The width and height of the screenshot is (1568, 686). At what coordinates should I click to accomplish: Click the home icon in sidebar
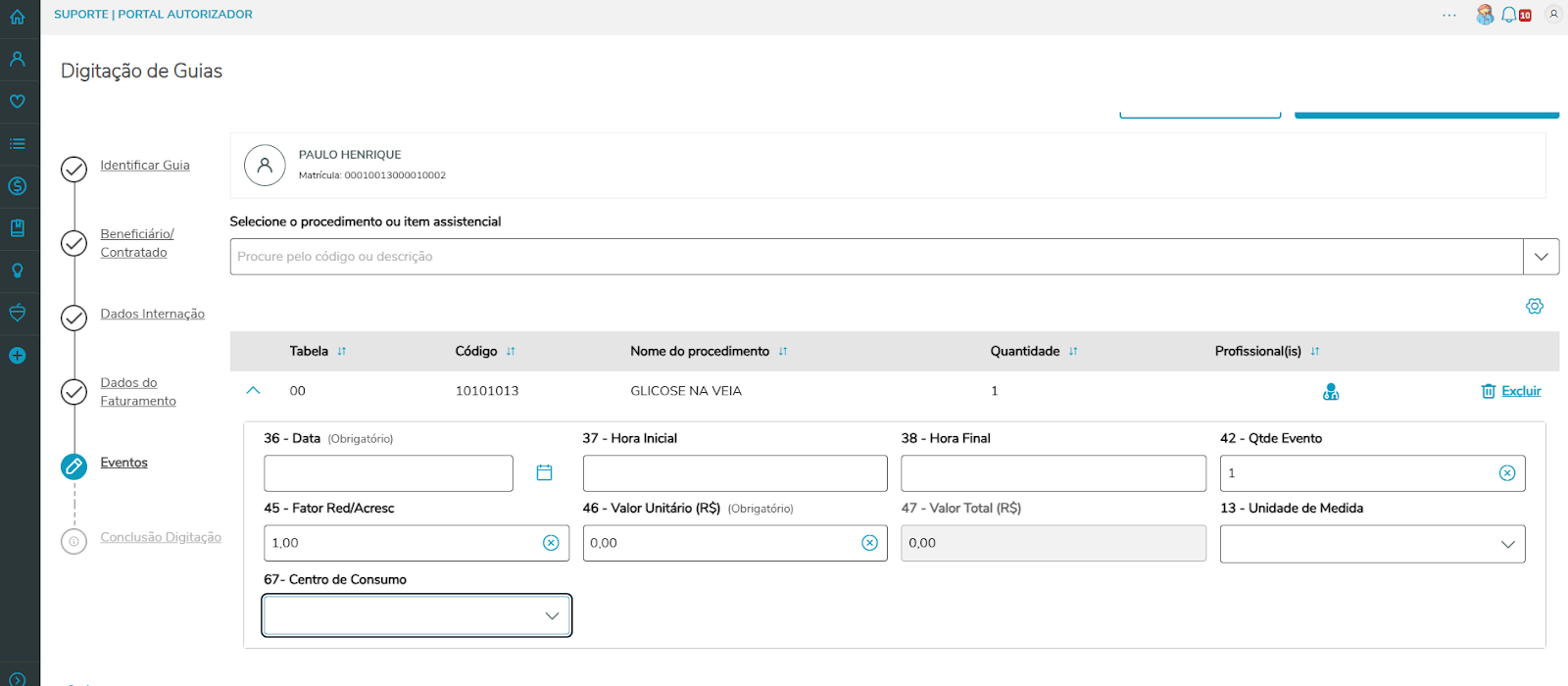[x=18, y=17]
